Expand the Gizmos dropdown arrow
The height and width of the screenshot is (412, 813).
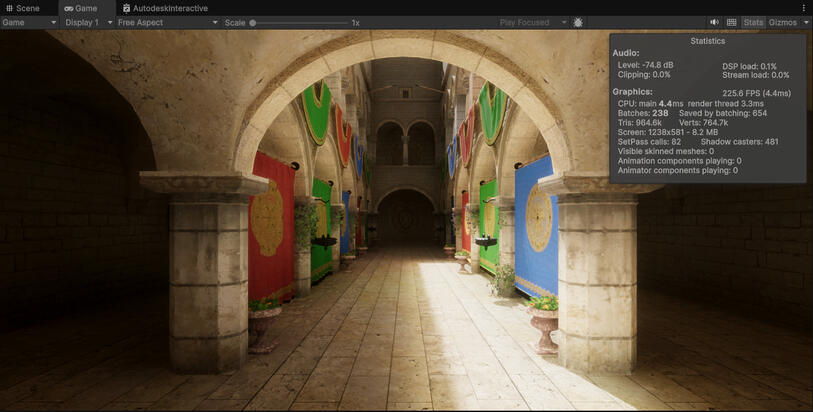point(806,22)
